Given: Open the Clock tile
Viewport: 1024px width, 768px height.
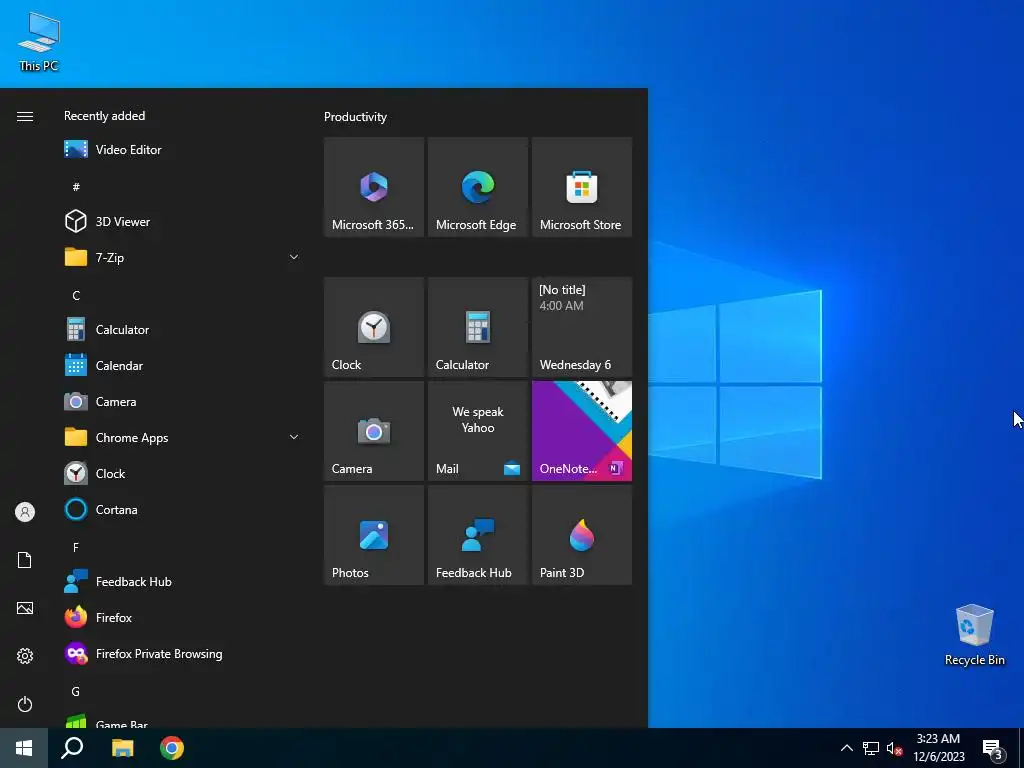Looking at the screenshot, I should 374,327.
